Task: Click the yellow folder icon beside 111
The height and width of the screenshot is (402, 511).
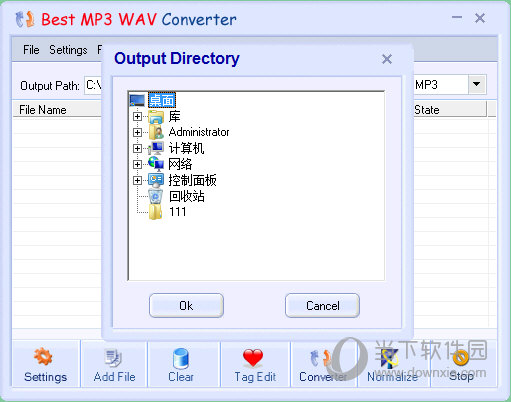Action: tap(156, 212)
